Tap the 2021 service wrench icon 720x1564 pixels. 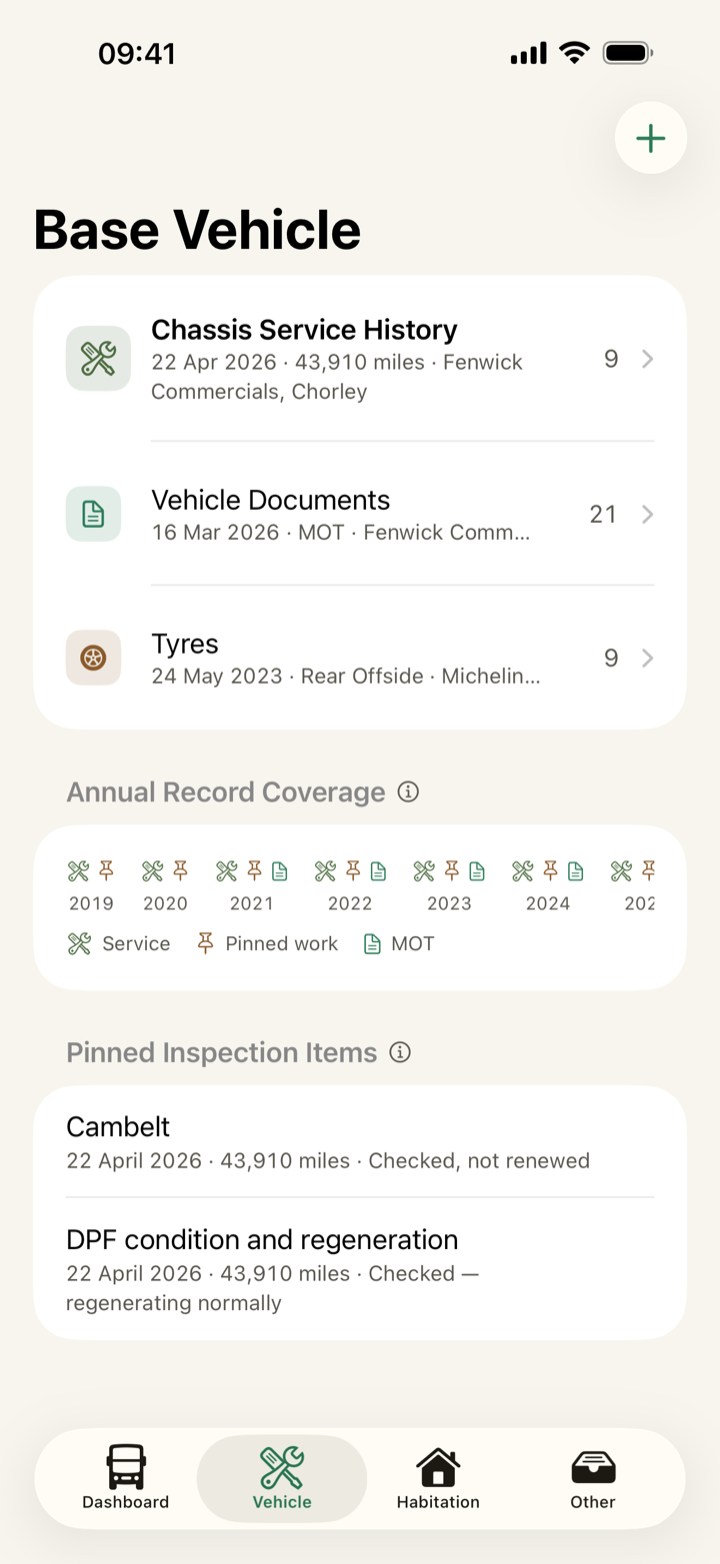(x=227, y=871)
